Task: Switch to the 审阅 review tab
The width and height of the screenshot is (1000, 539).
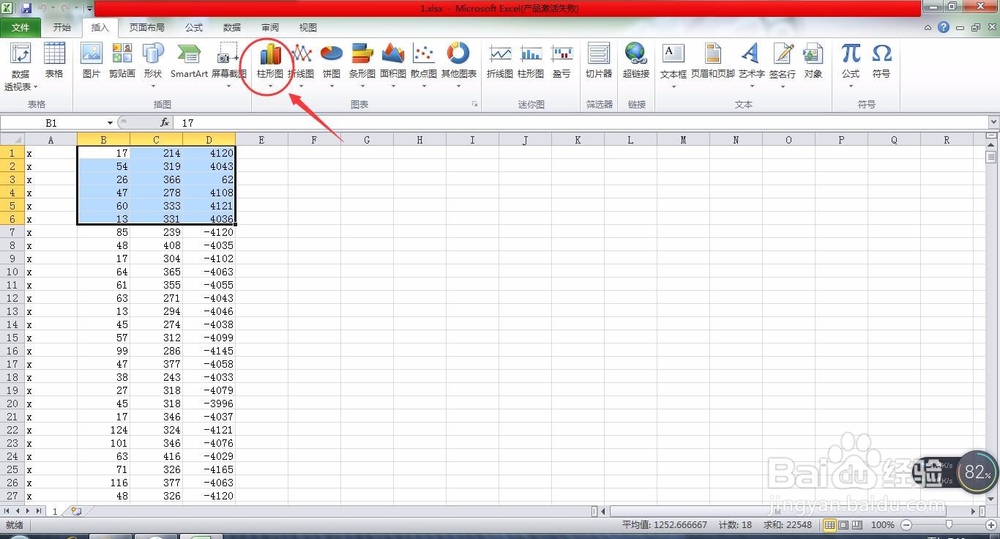Action: point(270,27)
